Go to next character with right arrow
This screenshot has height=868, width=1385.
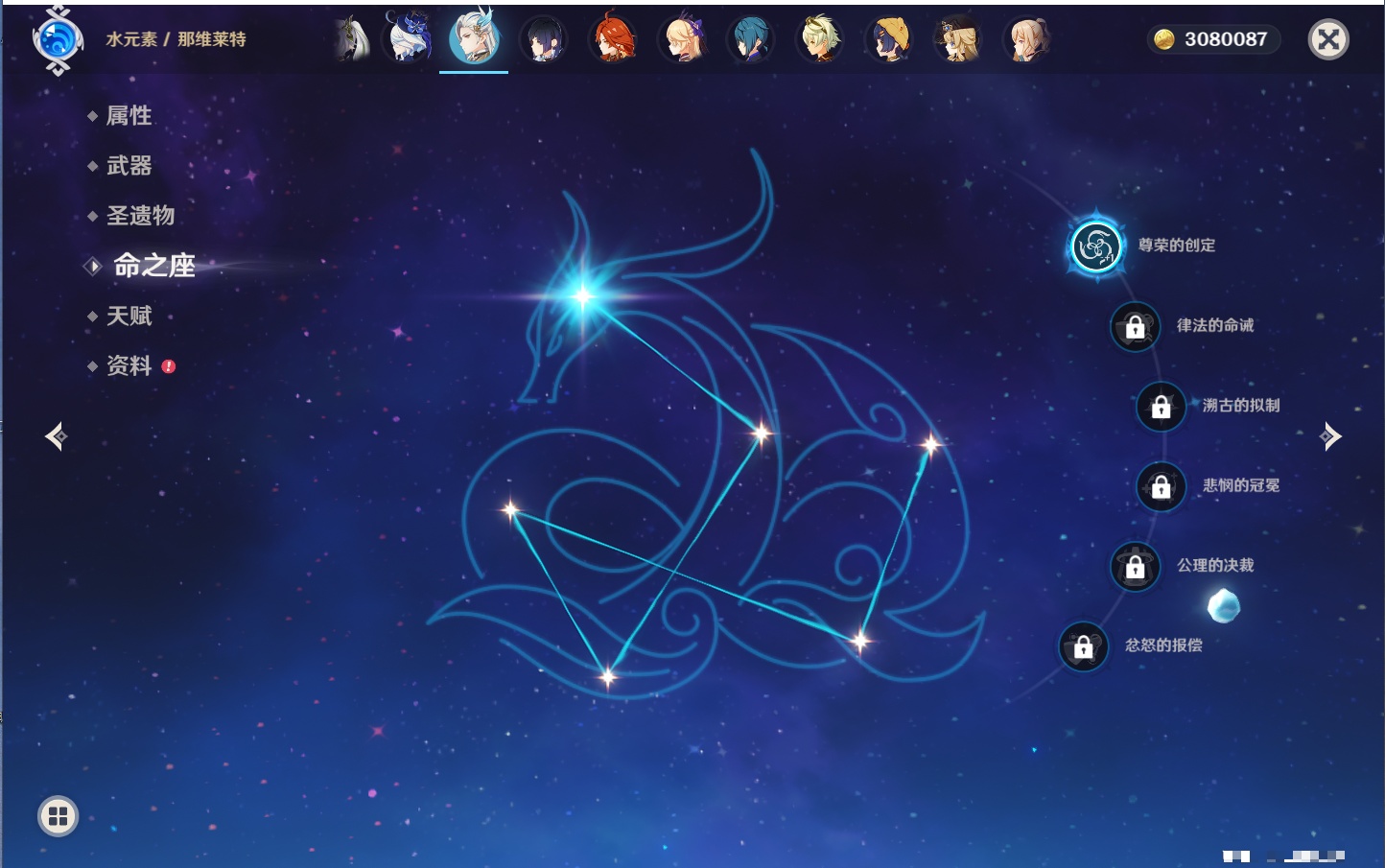tap(1330, 436)
